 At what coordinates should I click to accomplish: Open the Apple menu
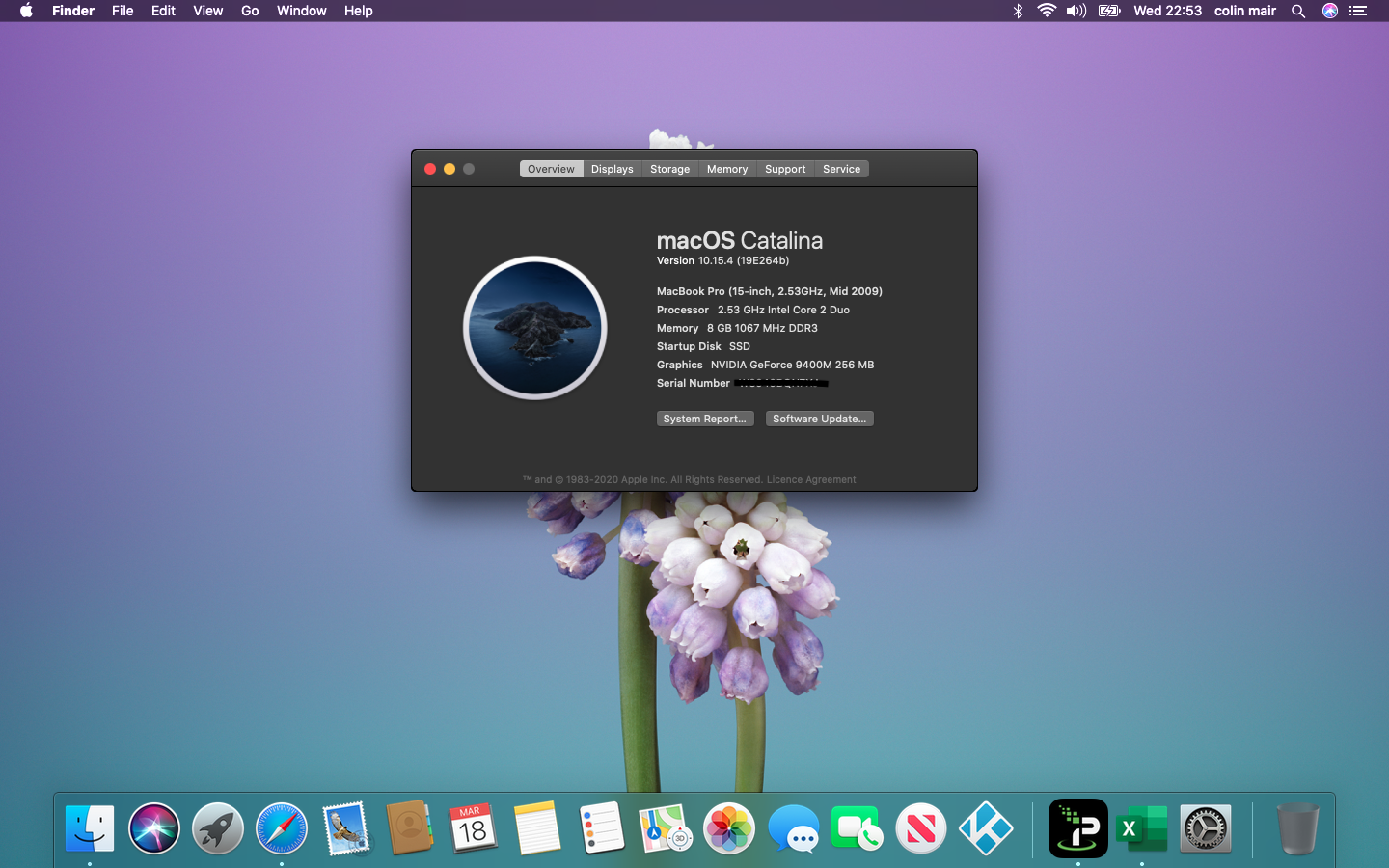coord(26,11)
